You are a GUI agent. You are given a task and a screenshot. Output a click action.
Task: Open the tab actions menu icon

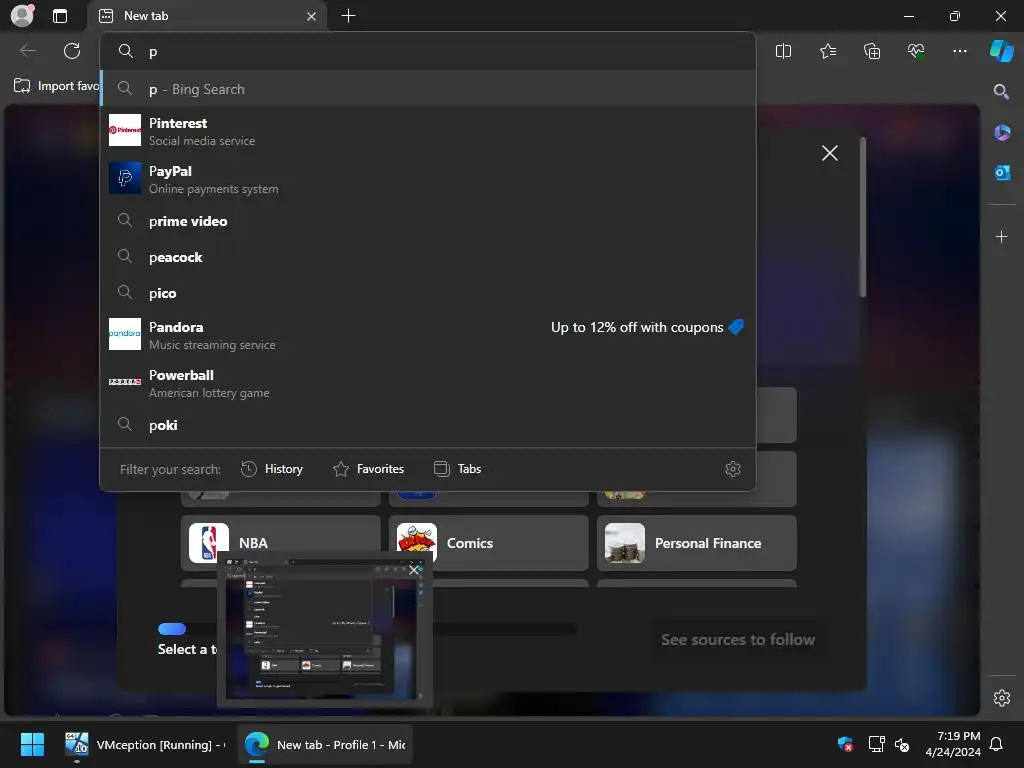click(x=60, y=16)
